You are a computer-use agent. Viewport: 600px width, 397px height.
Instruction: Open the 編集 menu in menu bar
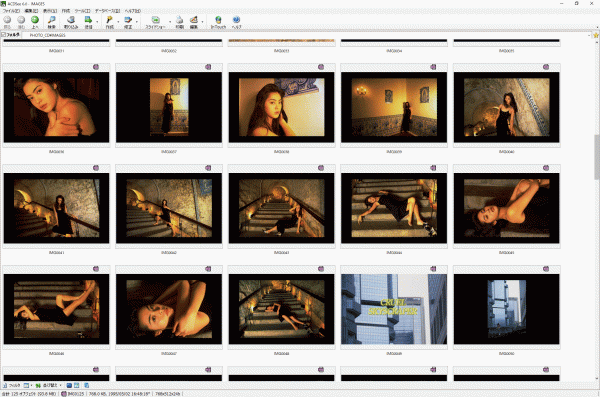point(31,11)
